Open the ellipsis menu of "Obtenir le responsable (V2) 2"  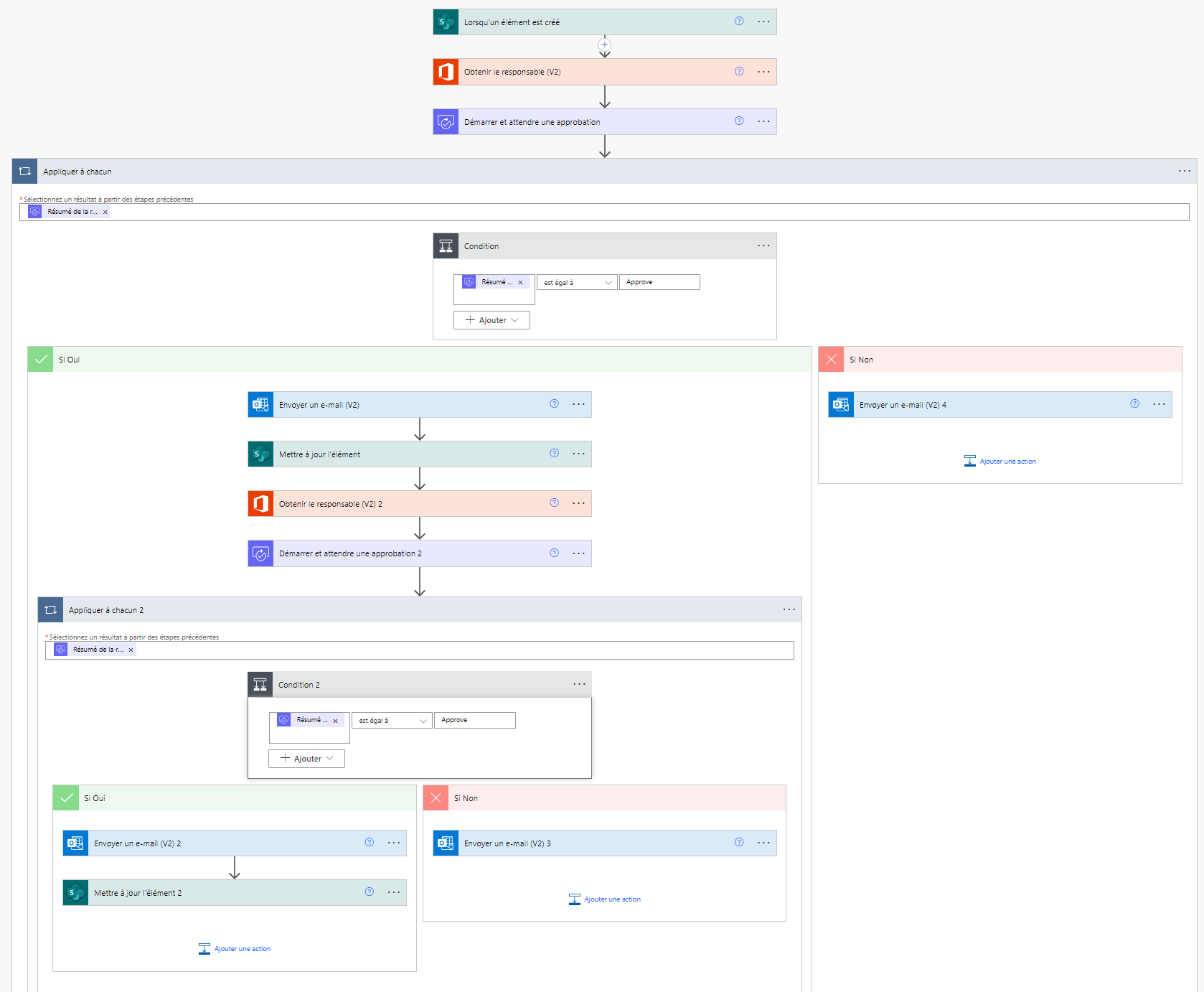(x=578, y=503)
